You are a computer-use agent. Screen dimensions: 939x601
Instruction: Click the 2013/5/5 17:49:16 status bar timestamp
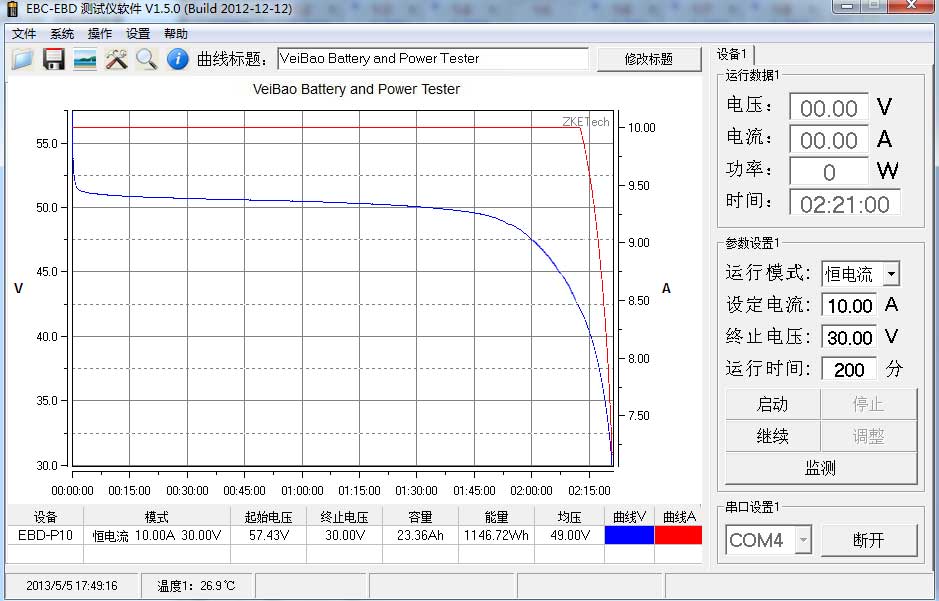coord(72,585)
